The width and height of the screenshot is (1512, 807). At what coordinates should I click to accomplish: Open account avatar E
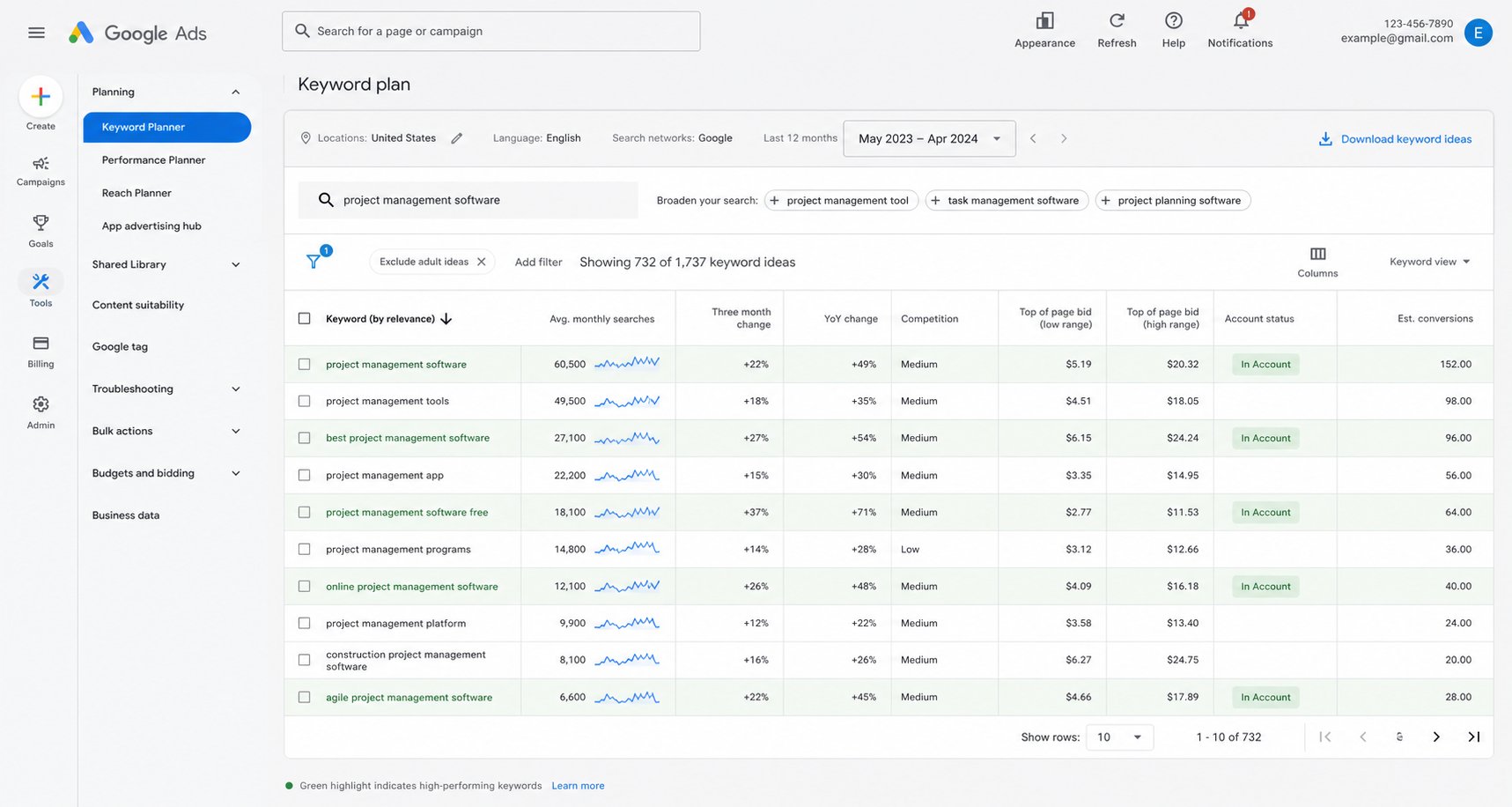[1478, 33]
